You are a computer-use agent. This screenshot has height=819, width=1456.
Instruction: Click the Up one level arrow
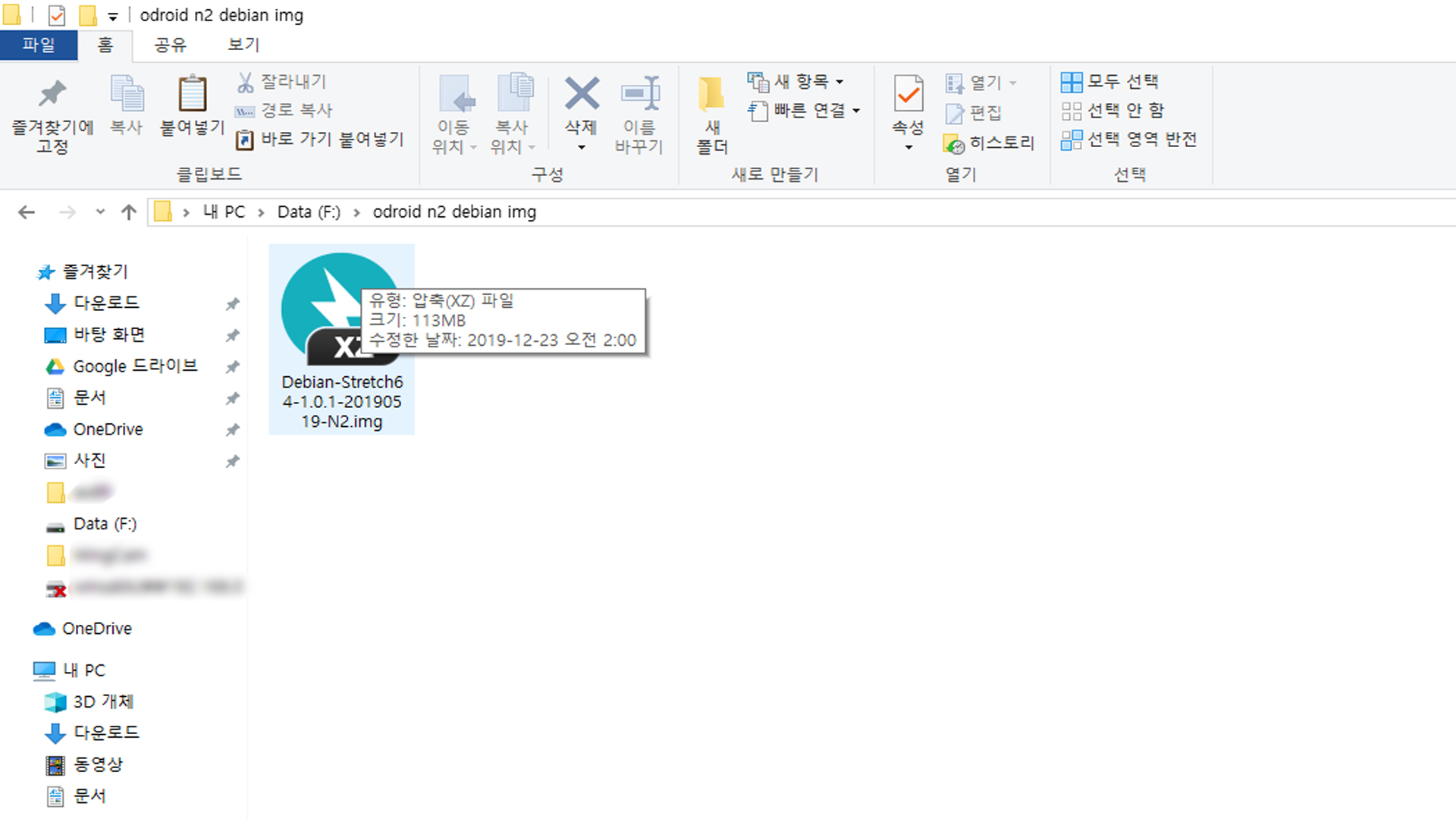pos(129,212)
